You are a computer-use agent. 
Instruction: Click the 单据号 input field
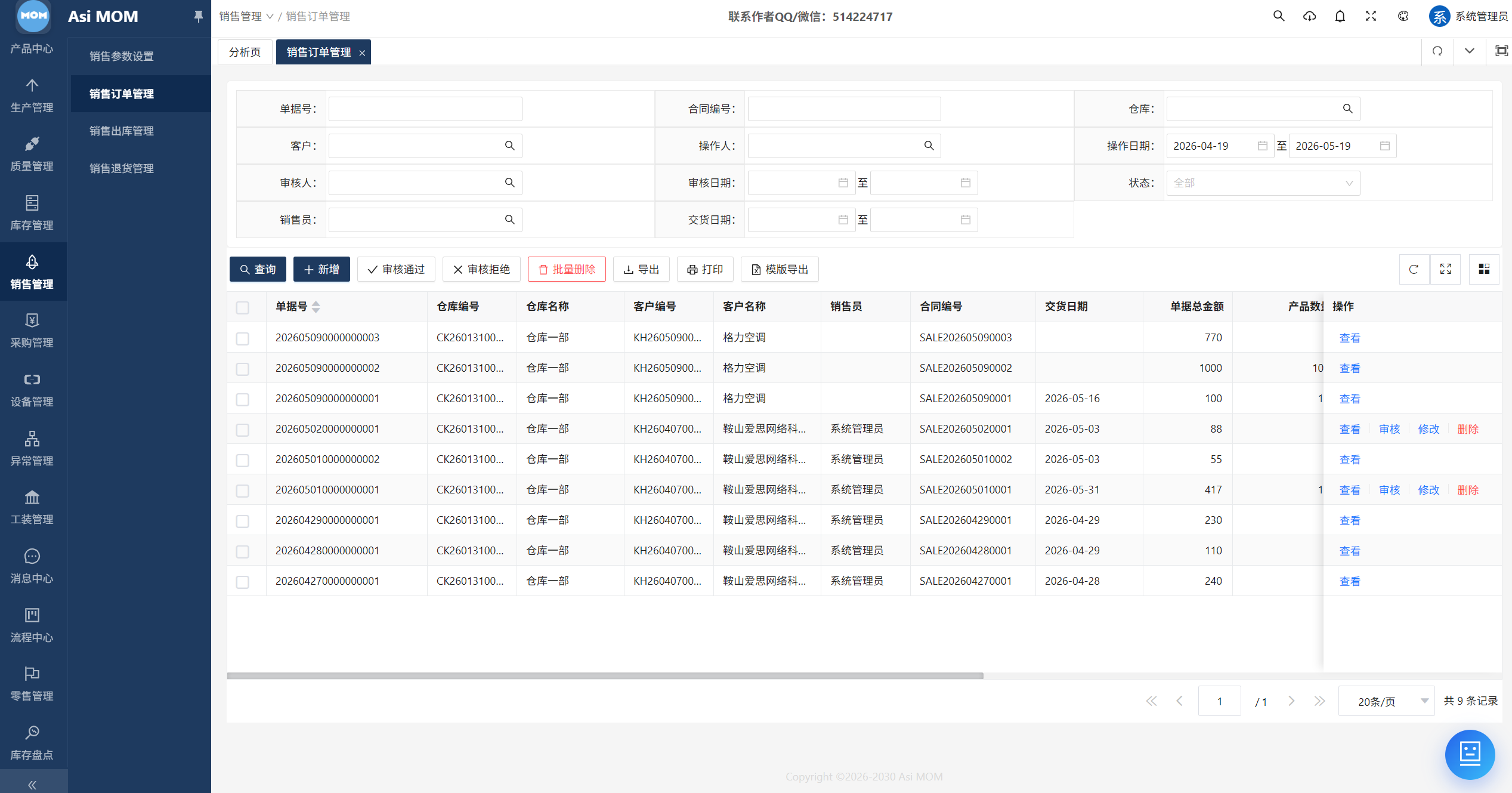click(x=425, y=109)
